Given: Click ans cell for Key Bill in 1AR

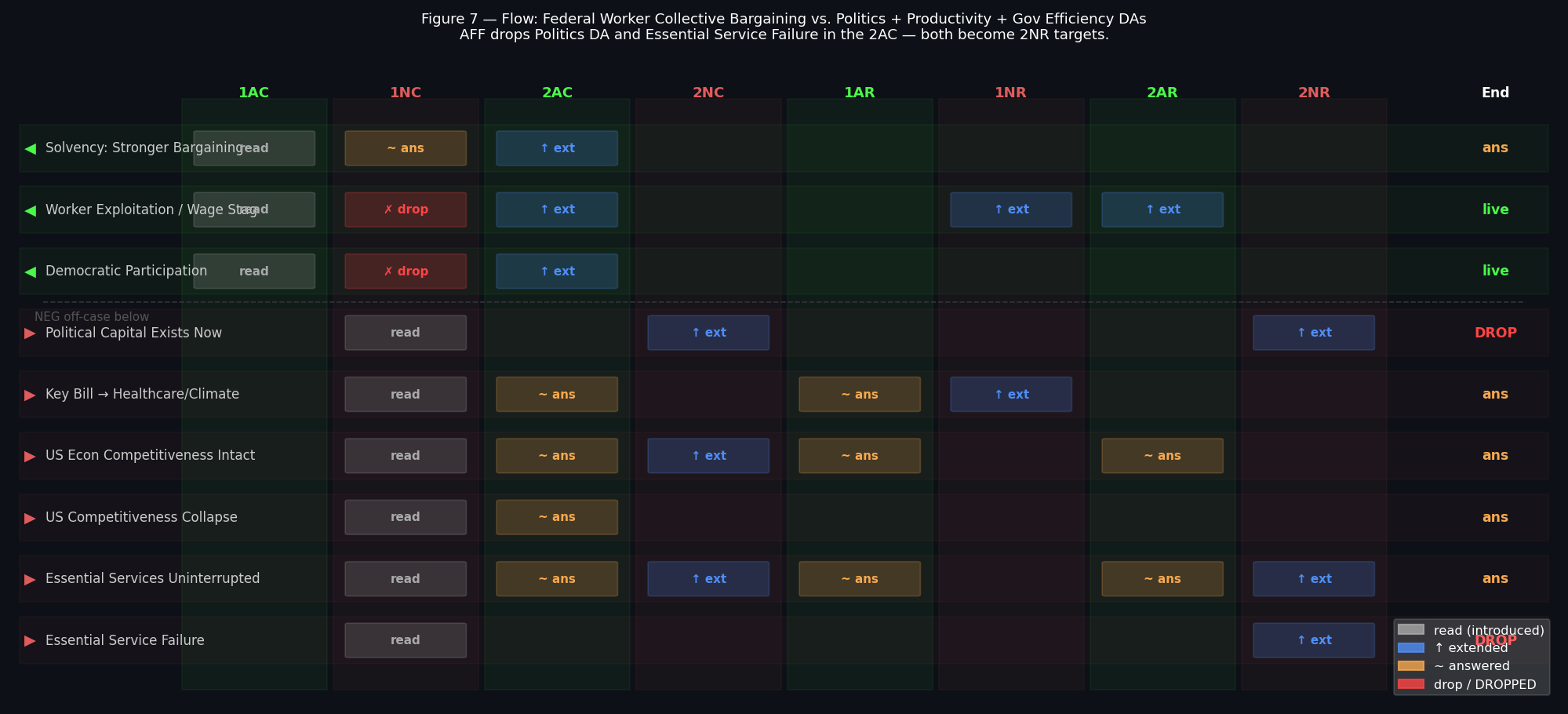Looking at the screenshot, I should pyautogui.click(x=859, y=395).
